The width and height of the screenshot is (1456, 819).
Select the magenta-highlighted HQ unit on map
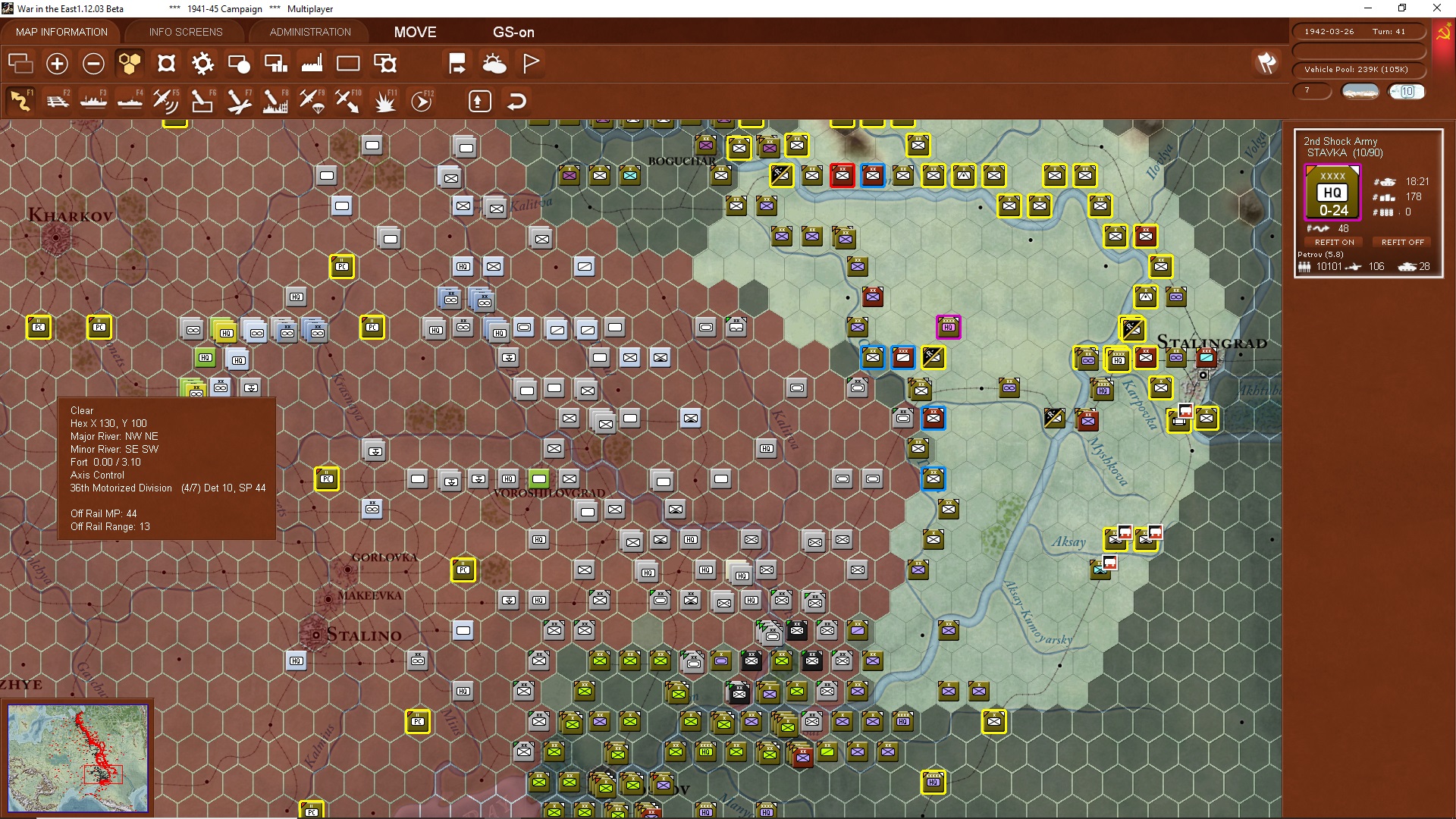point(948,328)
